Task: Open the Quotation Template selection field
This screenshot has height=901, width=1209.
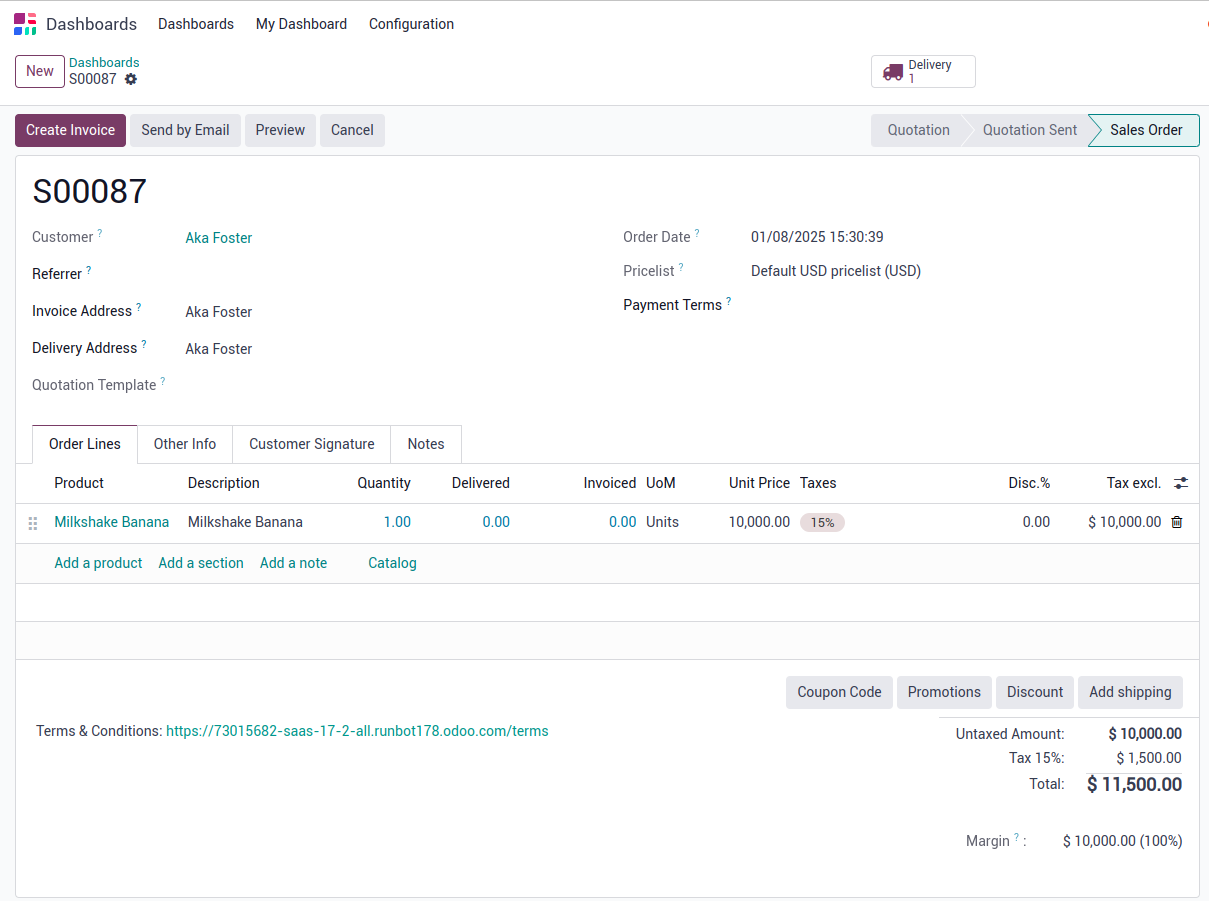Action: point(380,385)
